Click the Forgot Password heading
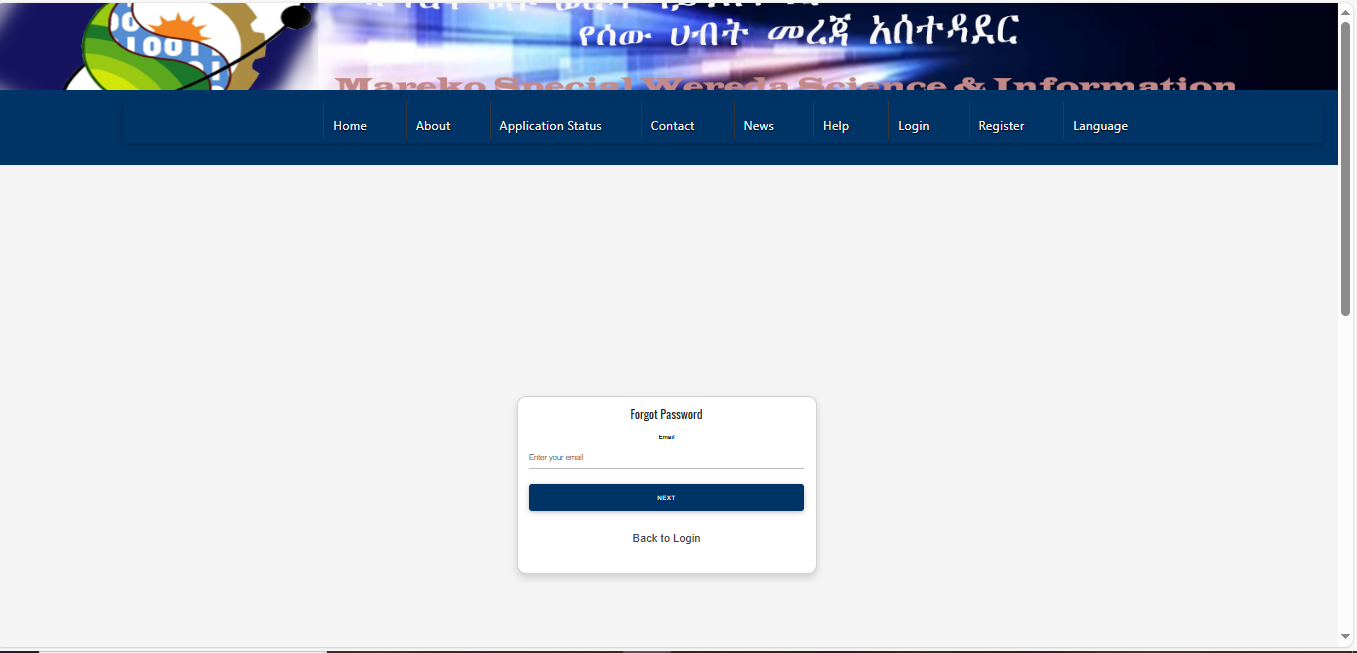Viewport: 1357px width, 653px height. (x=666, y=414)
